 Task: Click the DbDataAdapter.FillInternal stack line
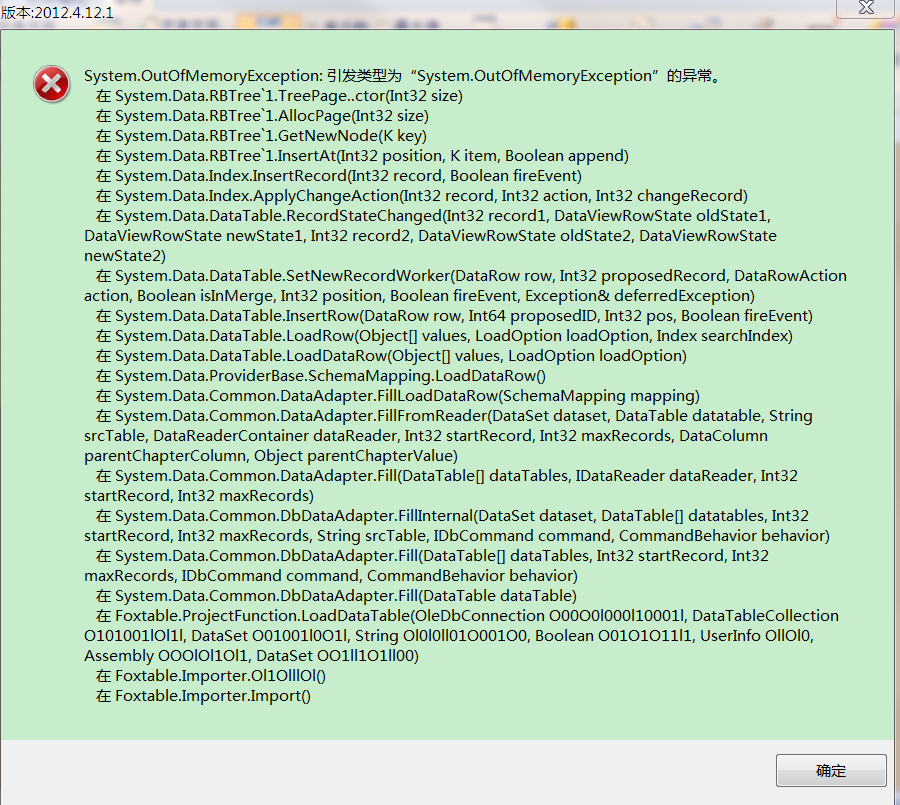tap(457, 526)
